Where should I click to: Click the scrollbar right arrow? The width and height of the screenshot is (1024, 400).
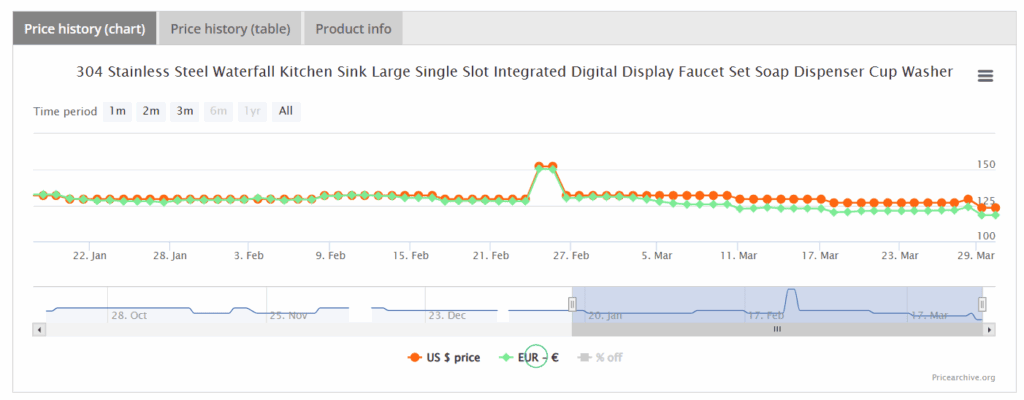pyautogui.click(x=989, y=329)
